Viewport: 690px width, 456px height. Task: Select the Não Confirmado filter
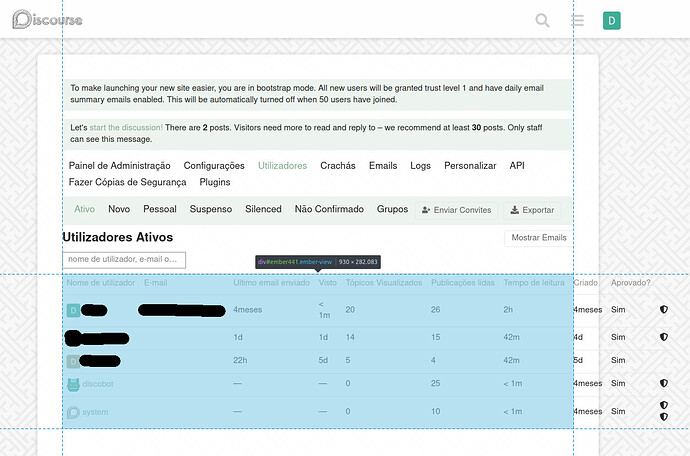tap(329, 209)
